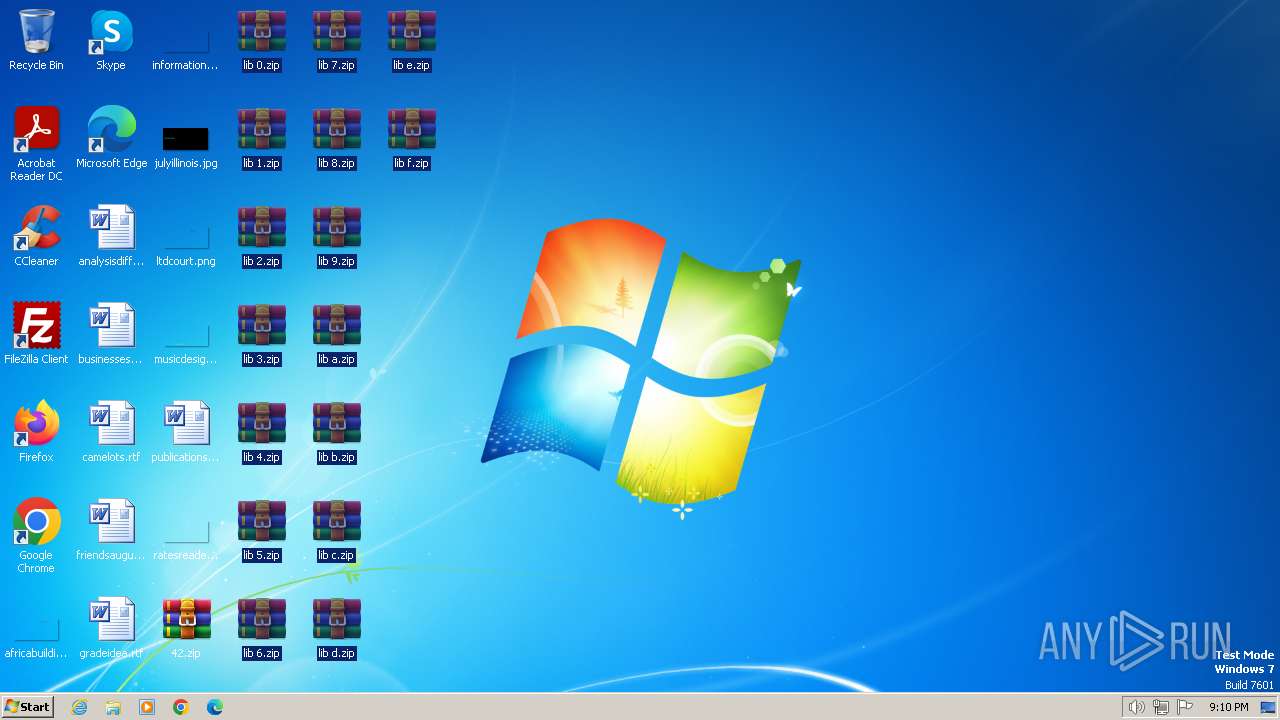Select the lib 0.zip archive

(261, 40)
